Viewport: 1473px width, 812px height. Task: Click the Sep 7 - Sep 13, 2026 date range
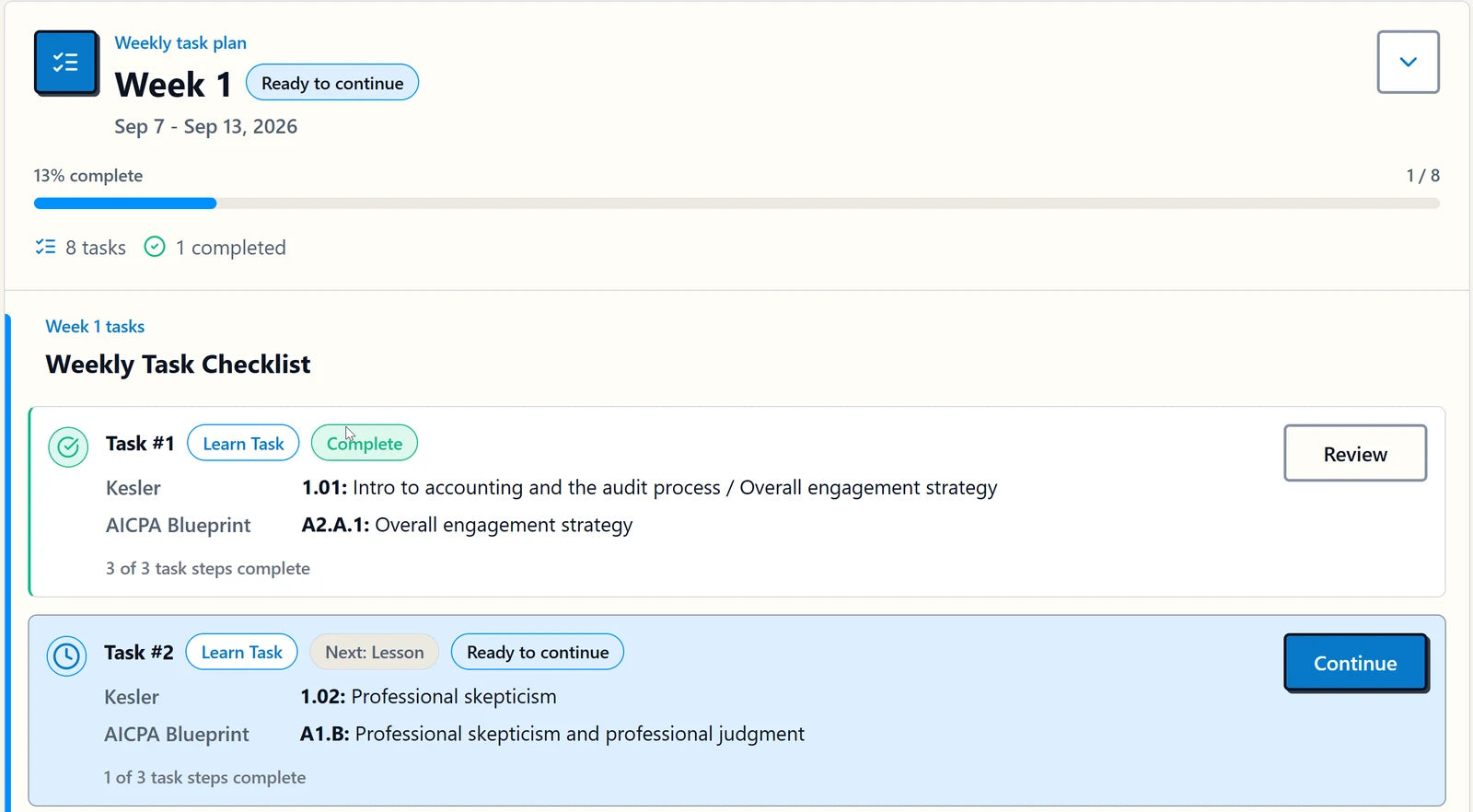click(205, 126)
